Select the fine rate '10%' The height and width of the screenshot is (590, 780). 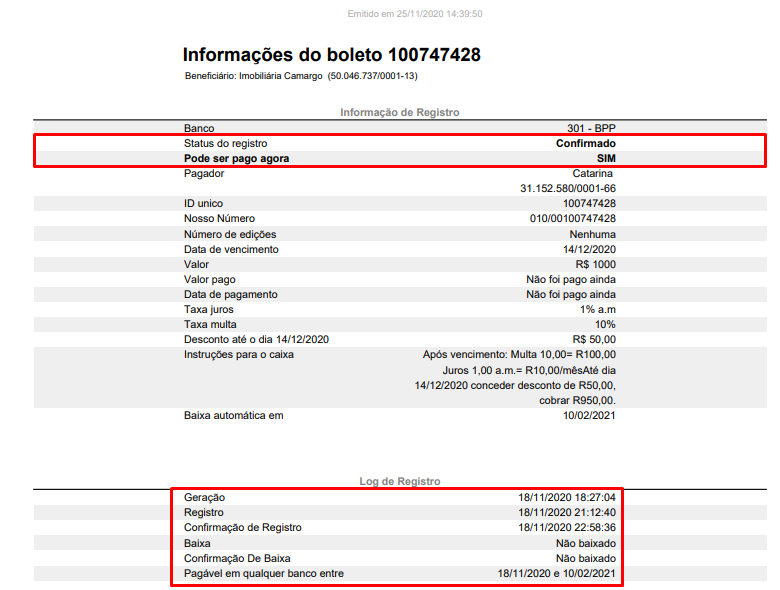coord(605,324)
